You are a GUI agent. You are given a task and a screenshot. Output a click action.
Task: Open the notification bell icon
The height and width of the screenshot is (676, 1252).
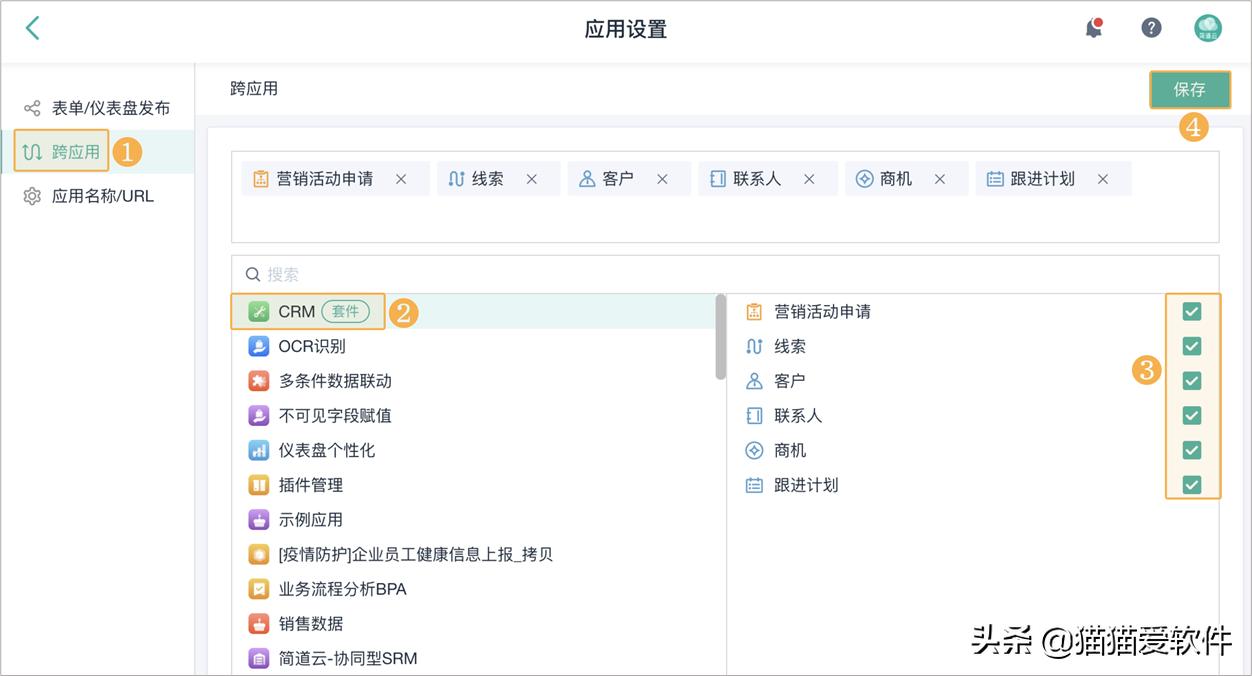1093,28
